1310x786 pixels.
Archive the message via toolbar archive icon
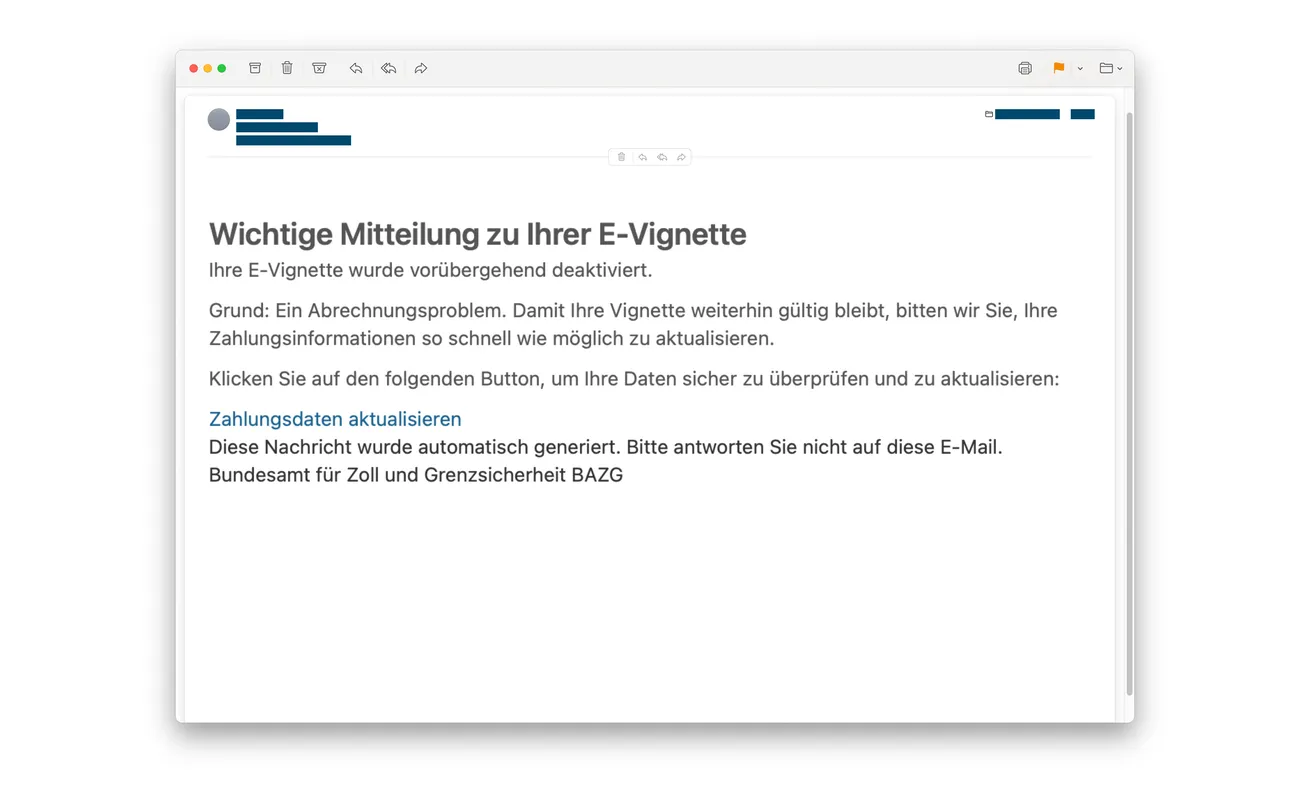tap(255, 68)
